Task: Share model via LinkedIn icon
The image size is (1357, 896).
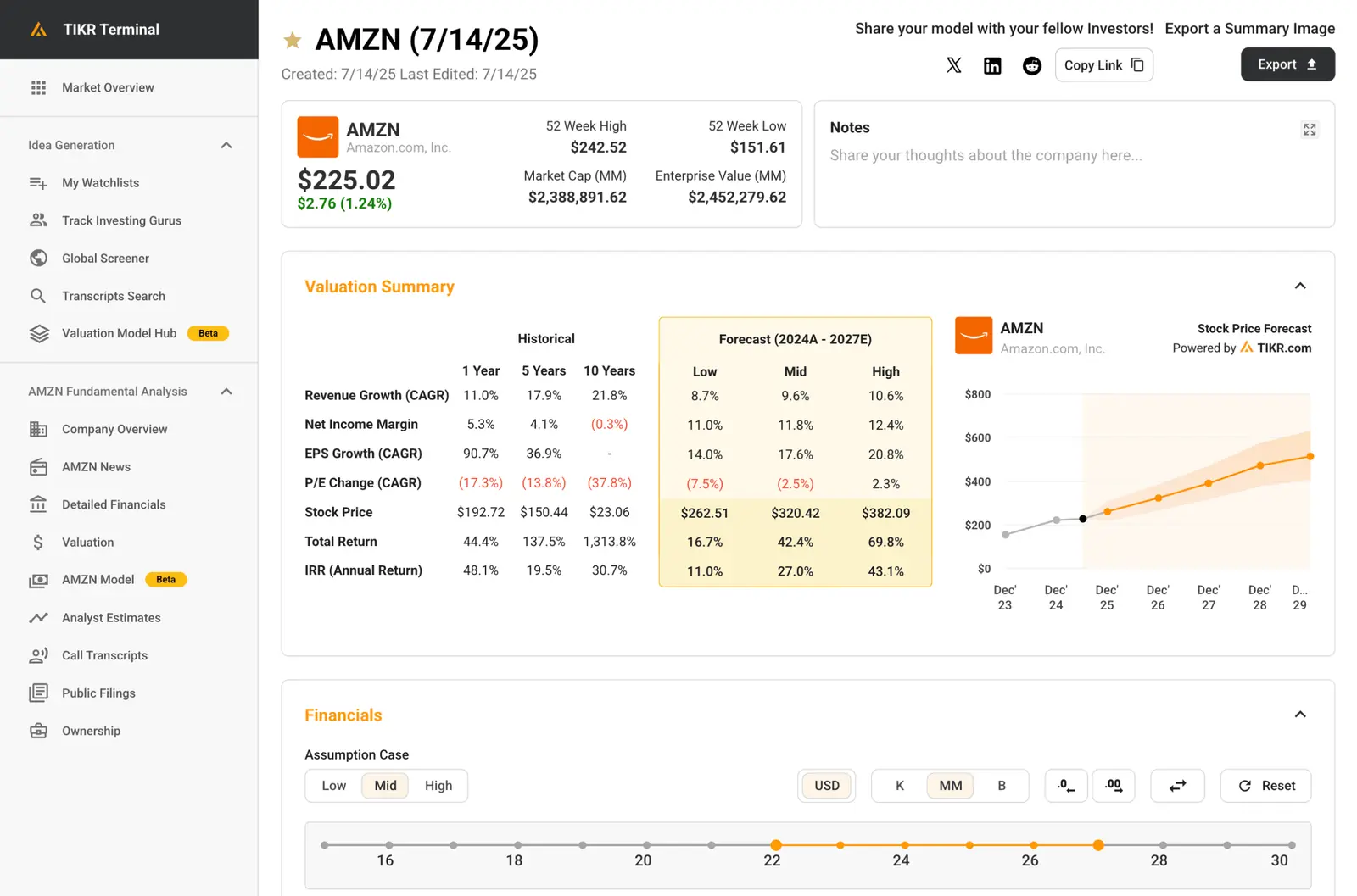Action: point(992,65)
